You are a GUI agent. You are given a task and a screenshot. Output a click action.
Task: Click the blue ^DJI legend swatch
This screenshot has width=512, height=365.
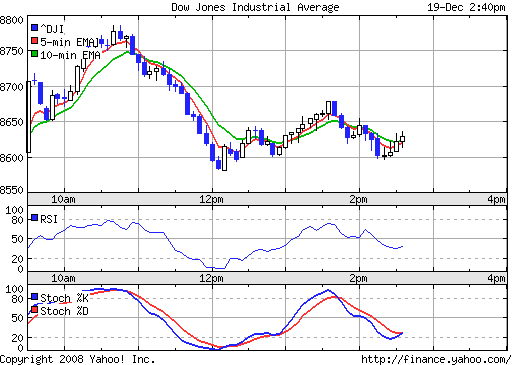pyautogui.click(x=34, y=27)
